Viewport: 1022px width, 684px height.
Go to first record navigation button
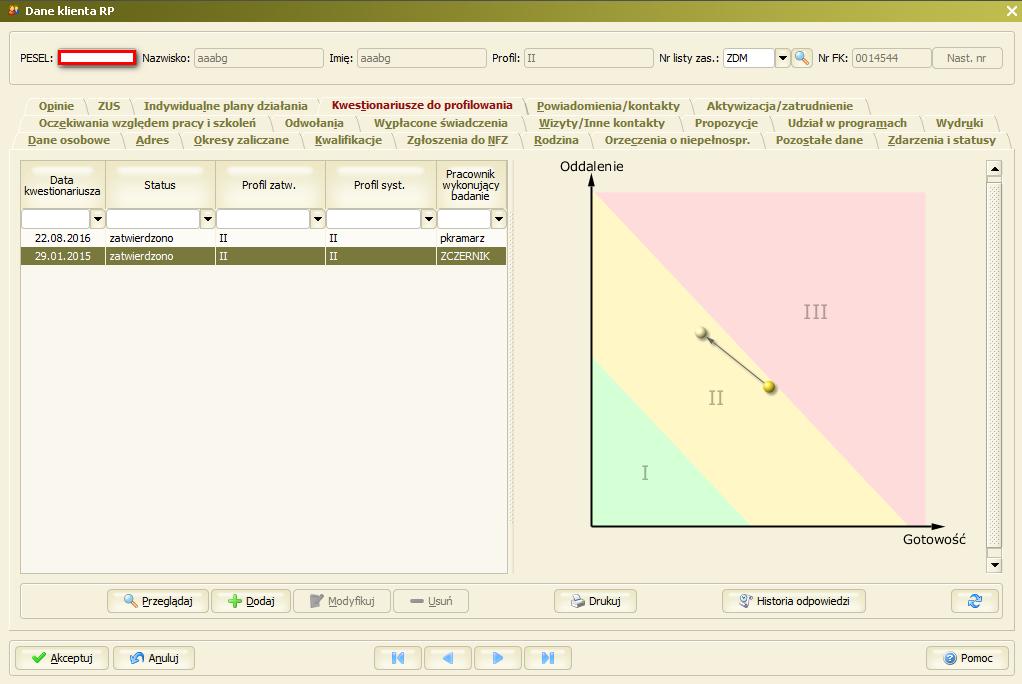[x=398, y=658]
